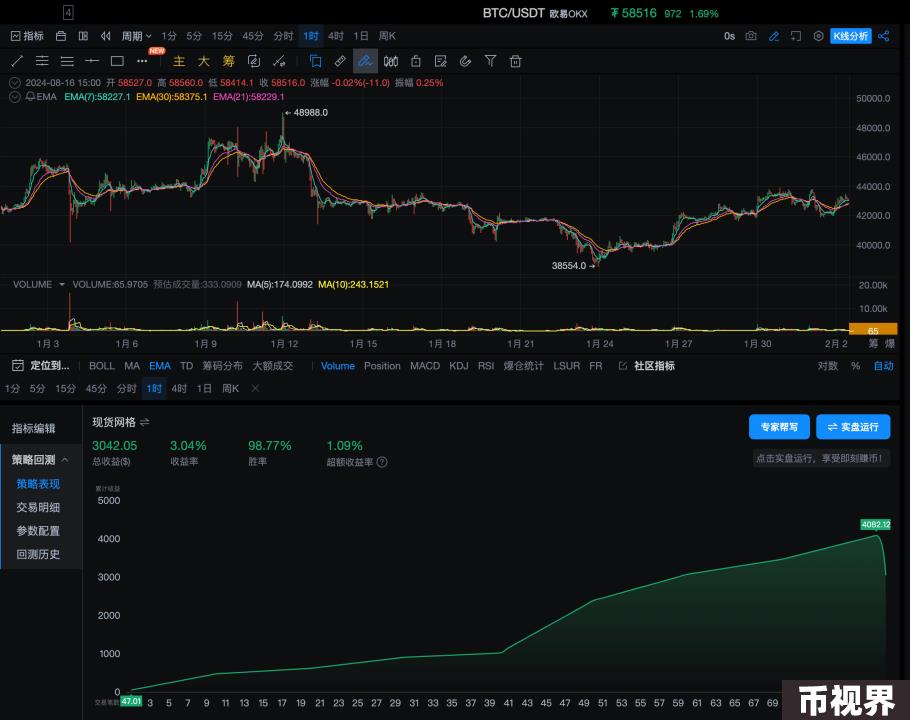Image resolution: width=910 pixels, height=720 pixels.
Task: Switch to KDJ sub-indicator
Action: [x=458, y=366]
